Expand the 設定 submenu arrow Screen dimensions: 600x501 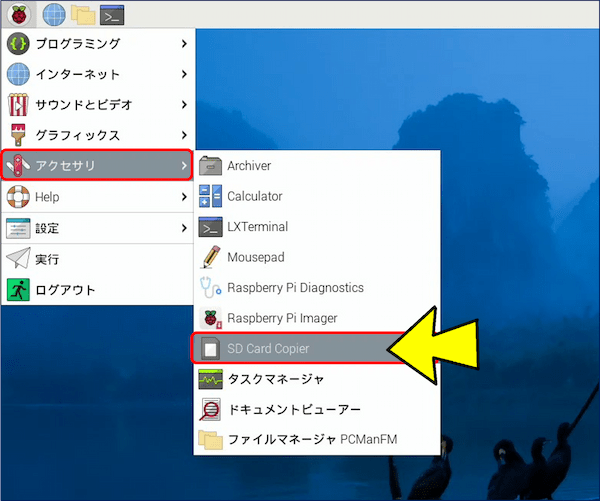pos(184,228)
